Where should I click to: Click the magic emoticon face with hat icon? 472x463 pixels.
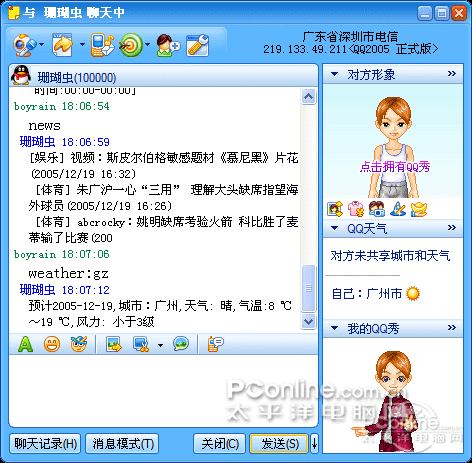click(79, 344)
